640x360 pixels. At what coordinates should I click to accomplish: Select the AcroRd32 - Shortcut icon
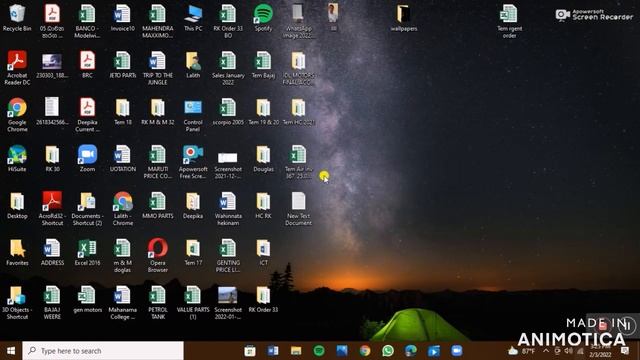[52, 209]
